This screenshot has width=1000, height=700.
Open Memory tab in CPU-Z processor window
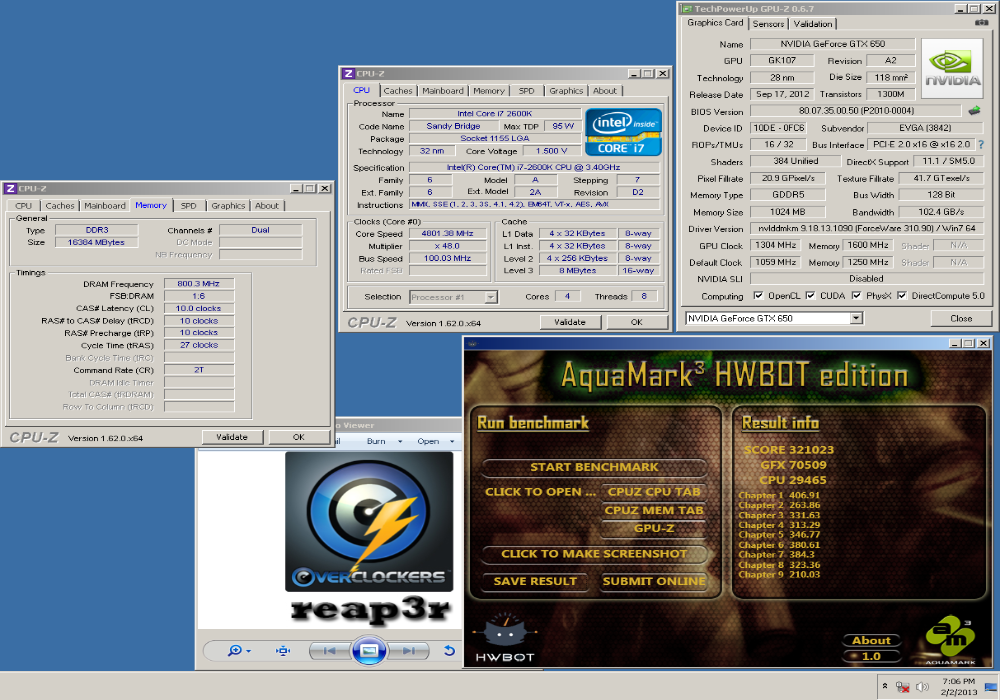click(x=489, y=91)
